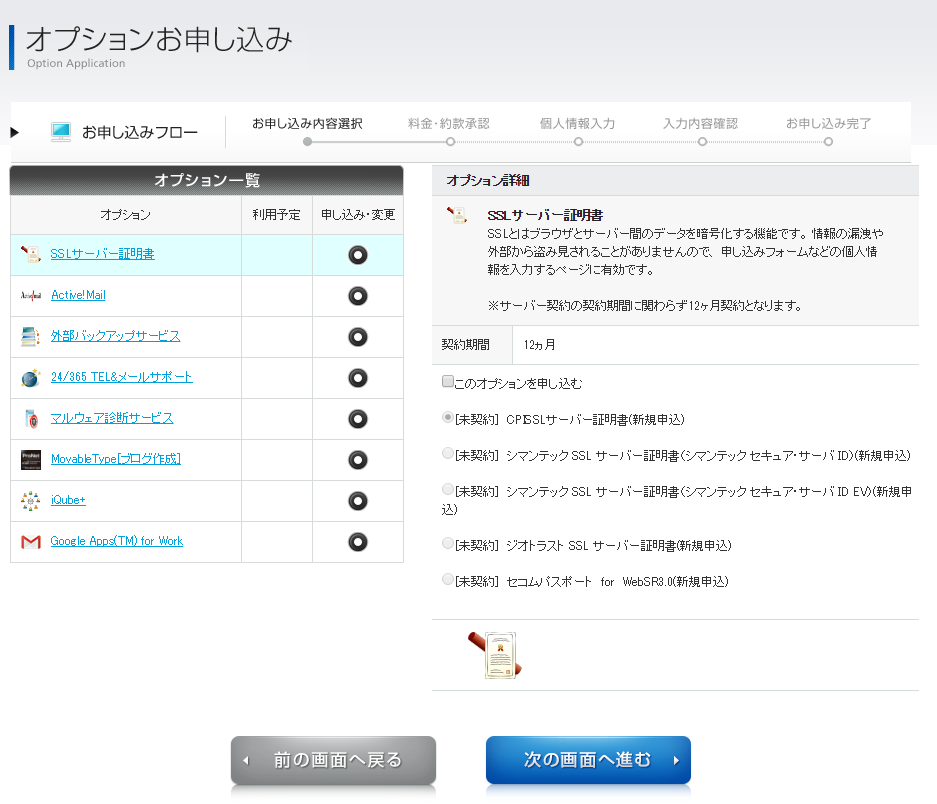Screen dimensions: 937x804
Task: Click the 料金・約款承認 flow step
Action: tap(448, 124)
